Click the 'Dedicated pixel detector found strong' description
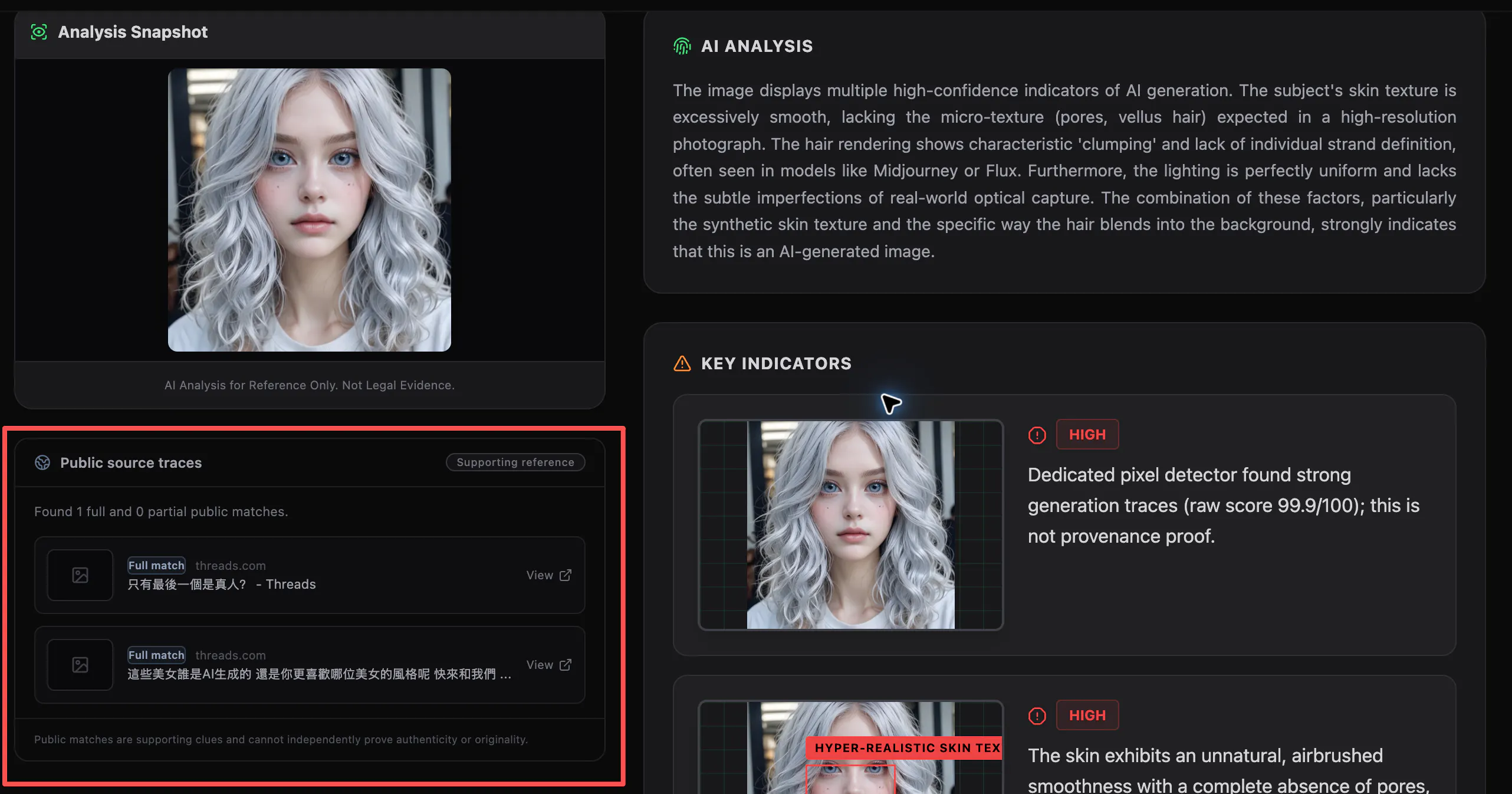Screen dimensions: 1512x794 pos(1224,506)
